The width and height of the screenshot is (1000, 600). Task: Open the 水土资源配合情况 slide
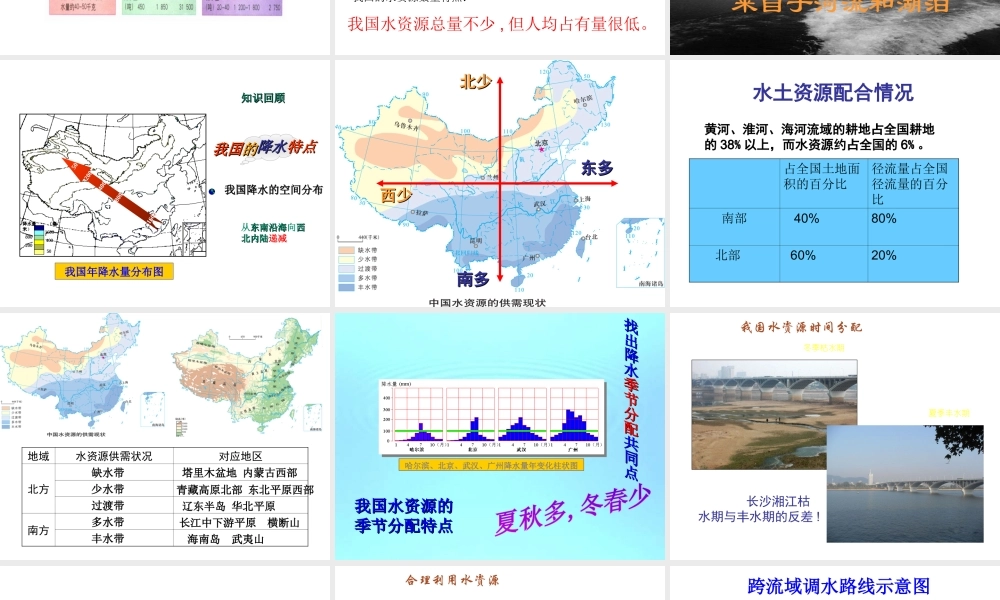[835, 183]
